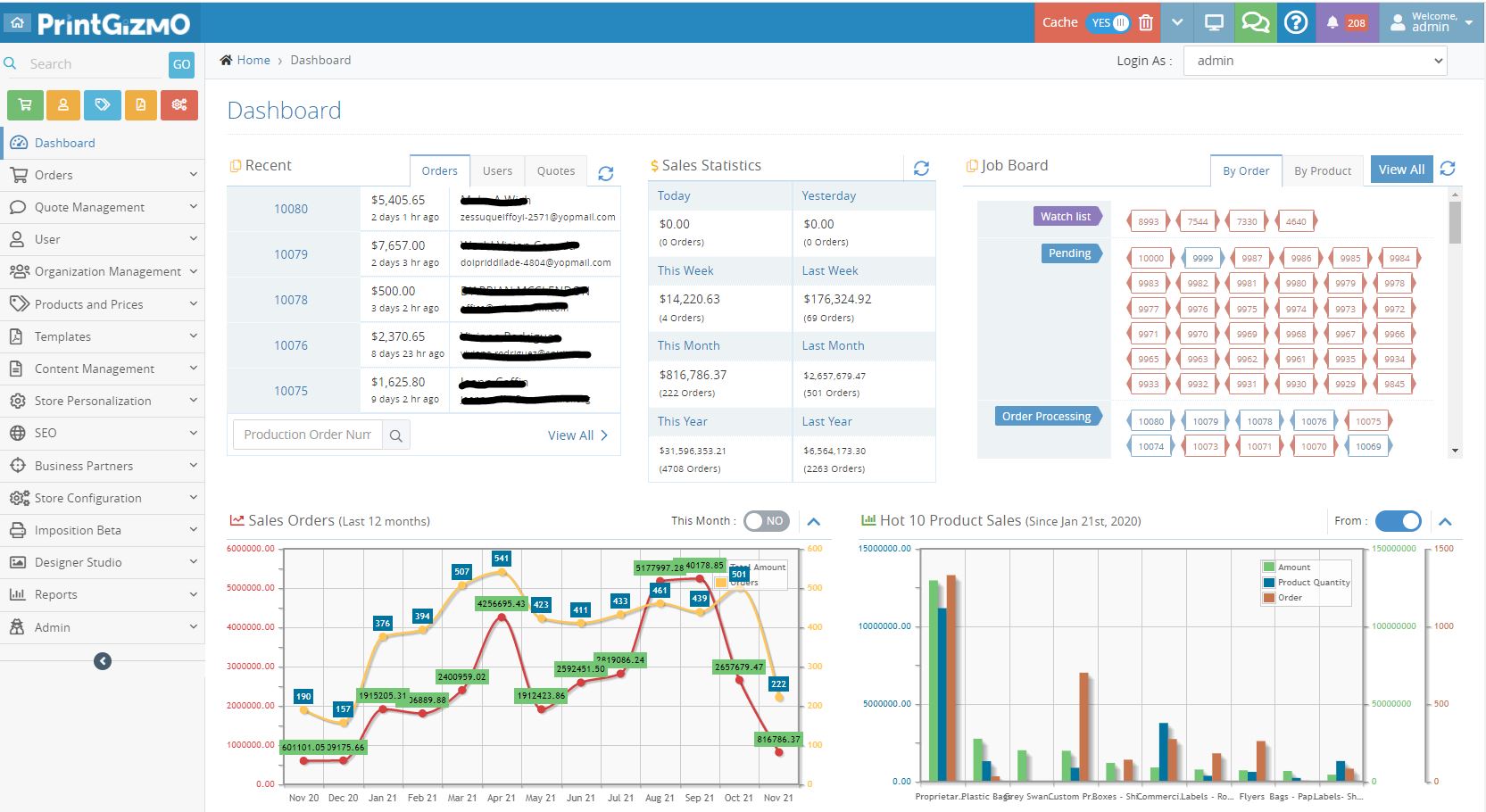Collapse the Sales Orders chart panel
The width and height of the screenshot is (1486, 812).
[814, 522]
